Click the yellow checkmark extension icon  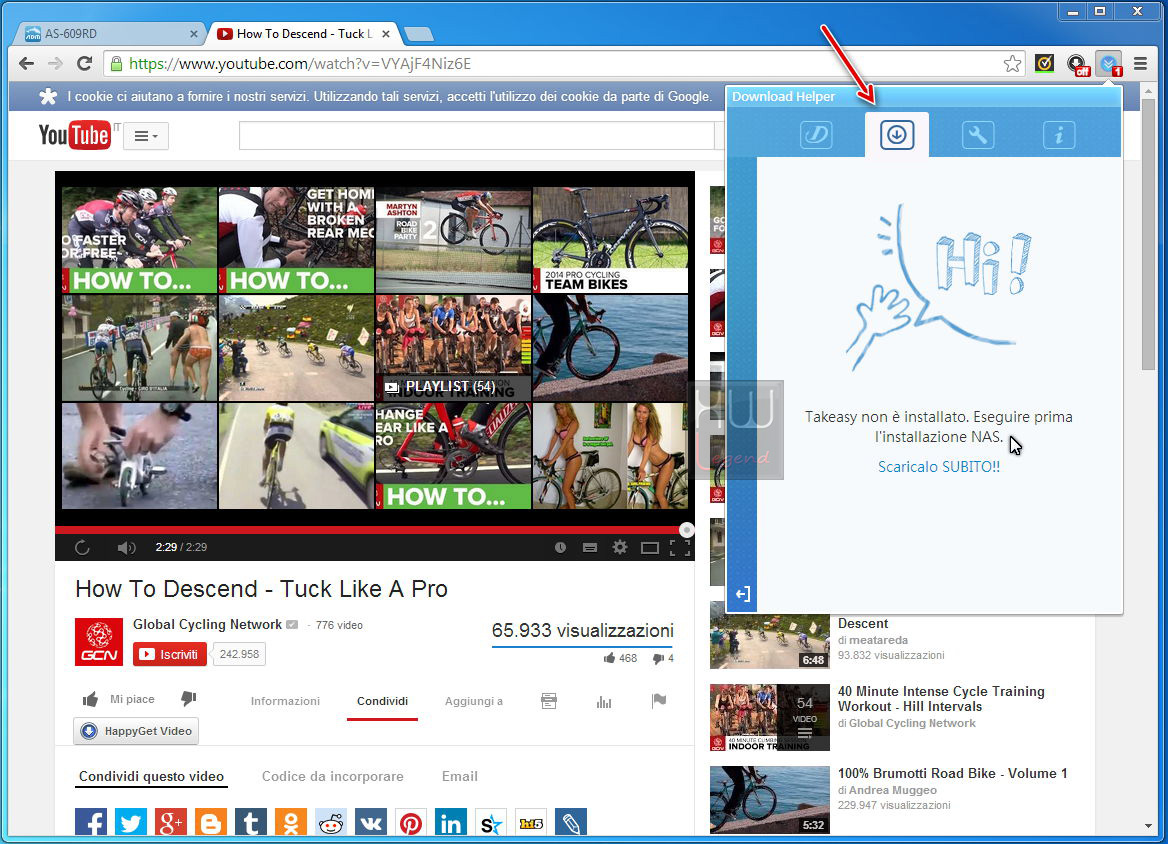[1044, 64]
